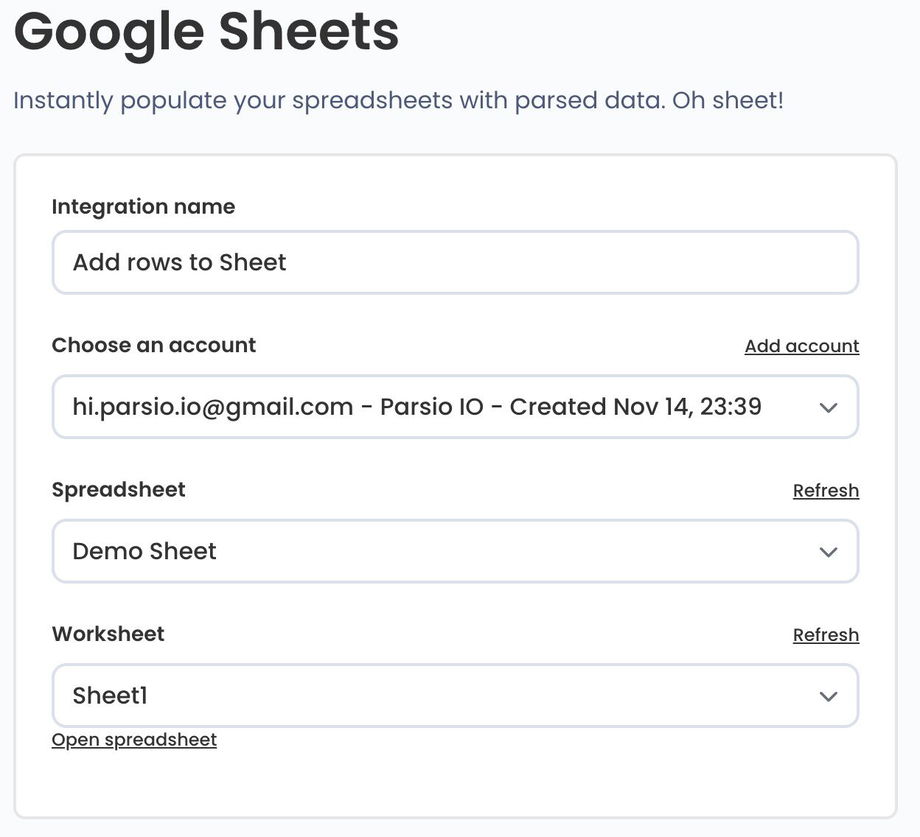Click the Choose an account label
Image resolution: width=920 pixels, height=837 pixels.
tap(153, 344)
